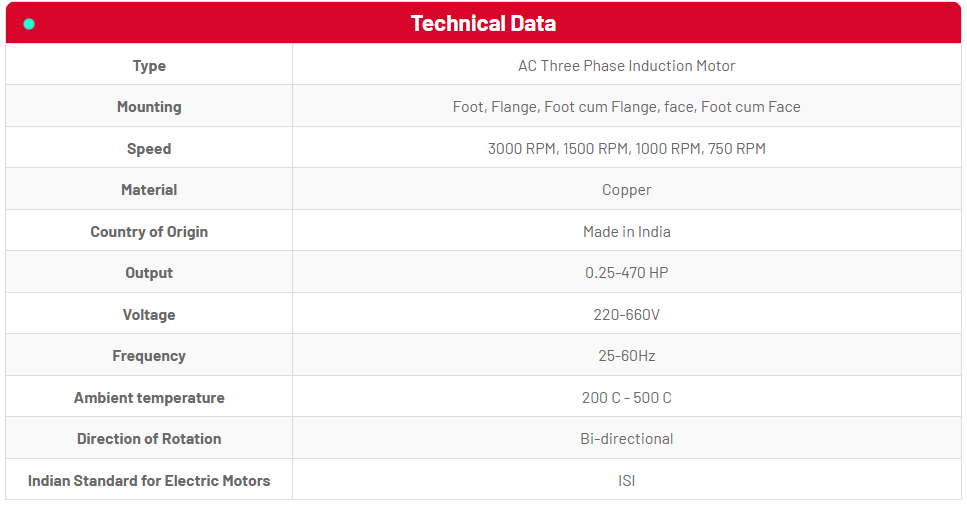The width and height of the screenshot is (967, 505).
Task: Click the Bi-directional rotation value
Action: pos(626,439)
